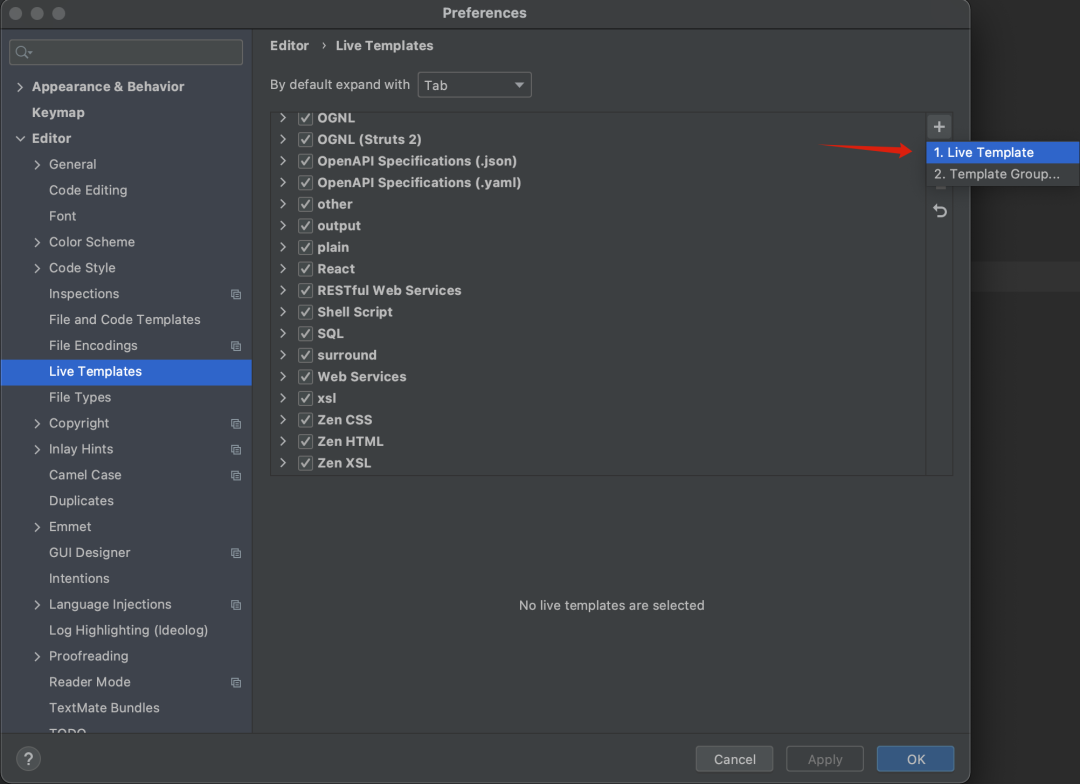Image resolution: width=1080 pixels, height=784 pixels.
Task: Uncheck the OGNL (Struts 2) group checkbox
Action: [x=305, y=139]
